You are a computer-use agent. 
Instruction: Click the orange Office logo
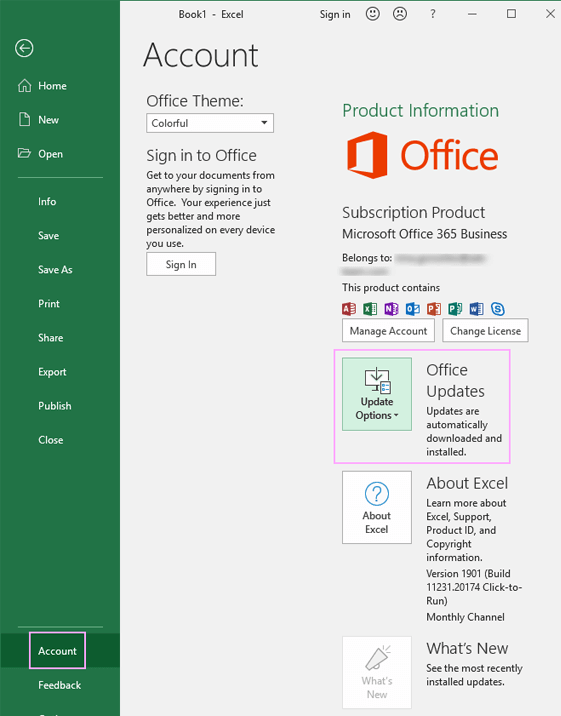coord(422,155)
